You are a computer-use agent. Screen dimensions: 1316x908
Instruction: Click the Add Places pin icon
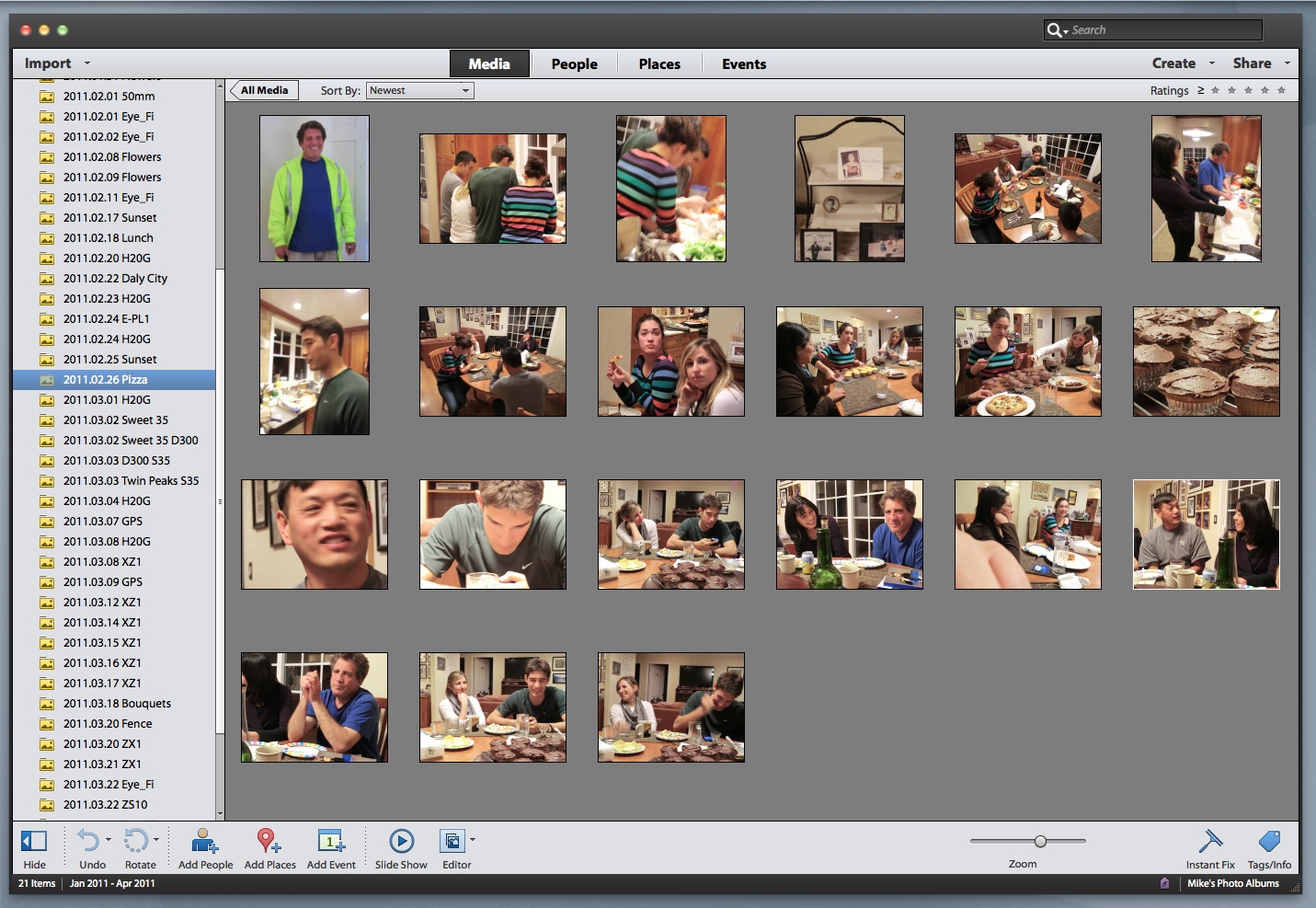tap(269, 841)
